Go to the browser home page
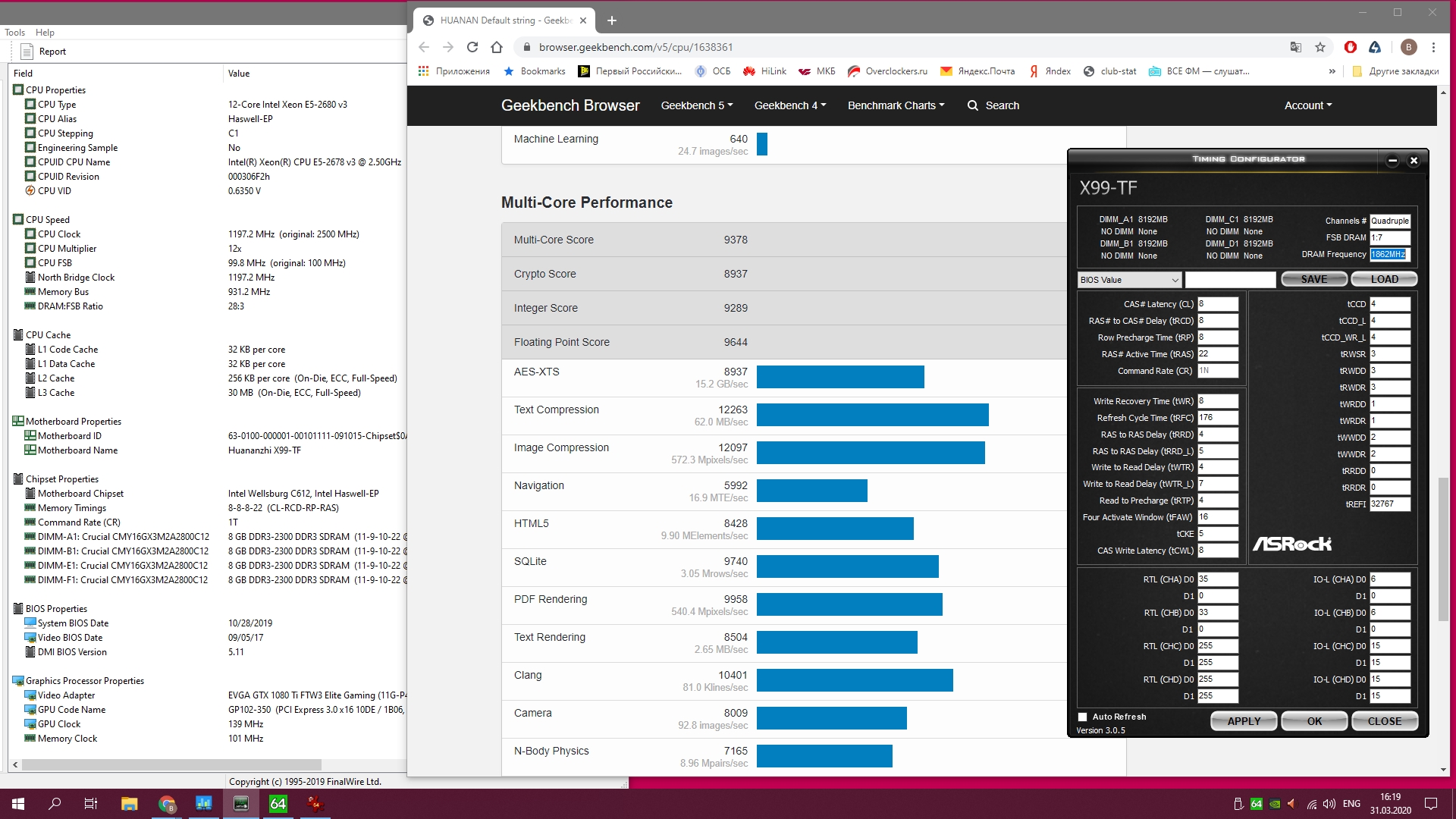1456x819 pixels. click(497, 47)
